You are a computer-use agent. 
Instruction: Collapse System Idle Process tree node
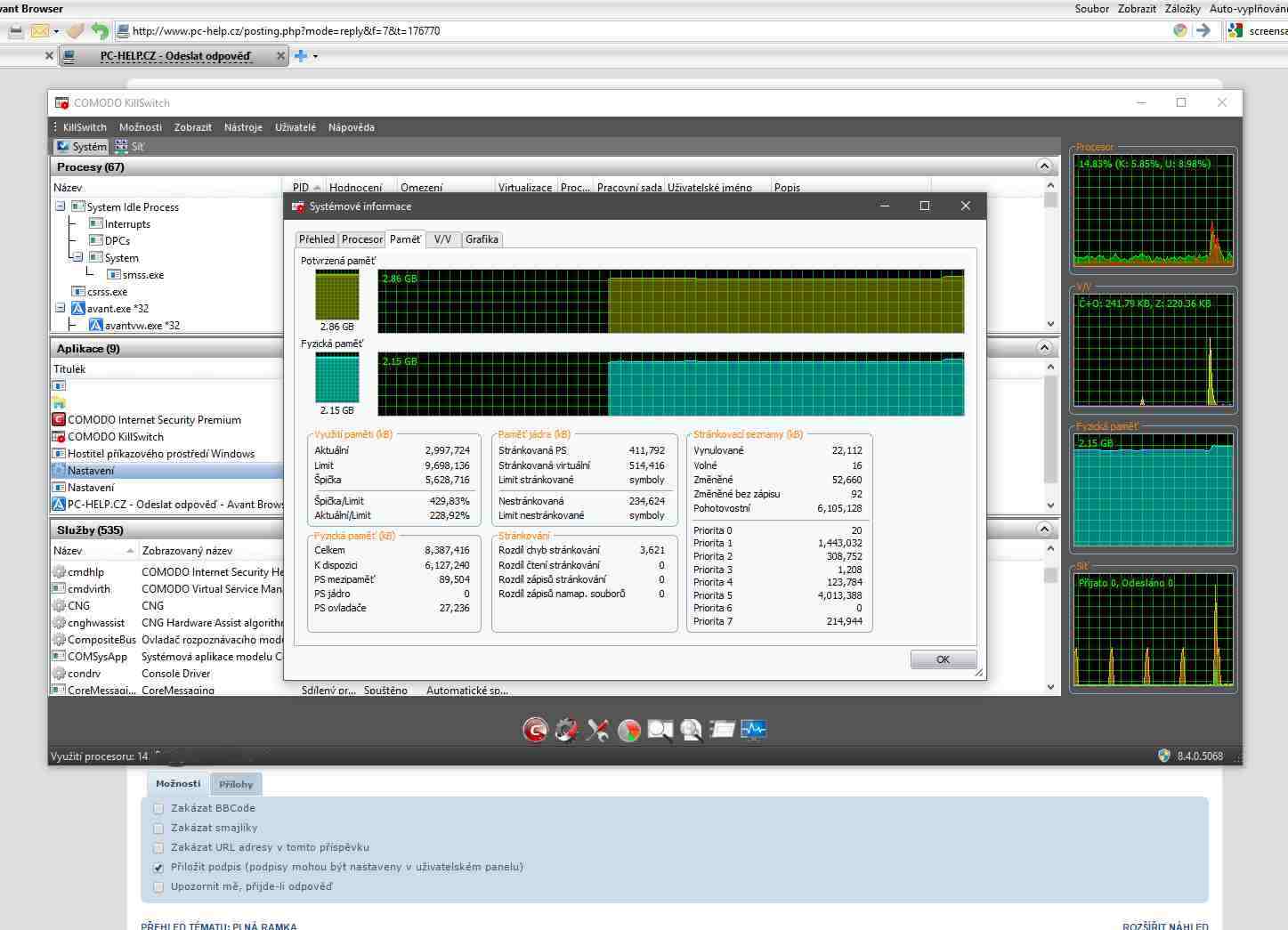[61, 206]
